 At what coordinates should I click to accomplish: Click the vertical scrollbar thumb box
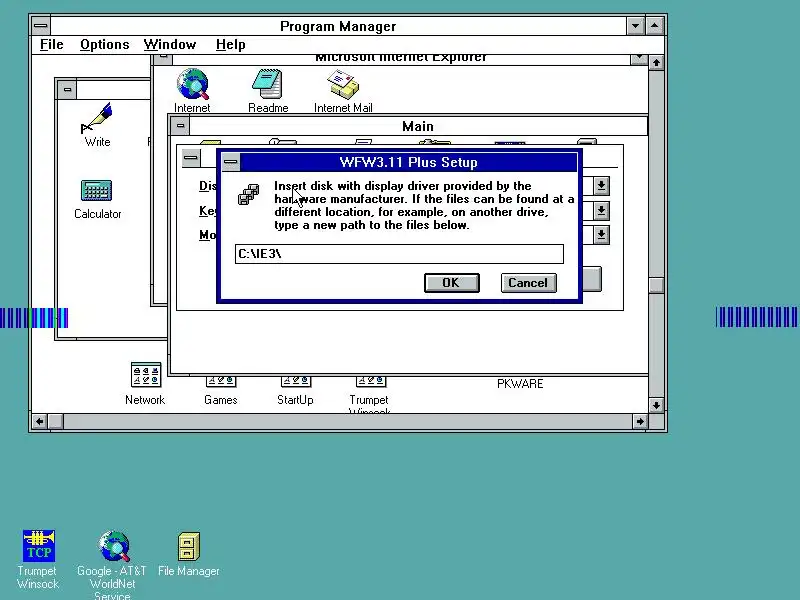[657, 285]
